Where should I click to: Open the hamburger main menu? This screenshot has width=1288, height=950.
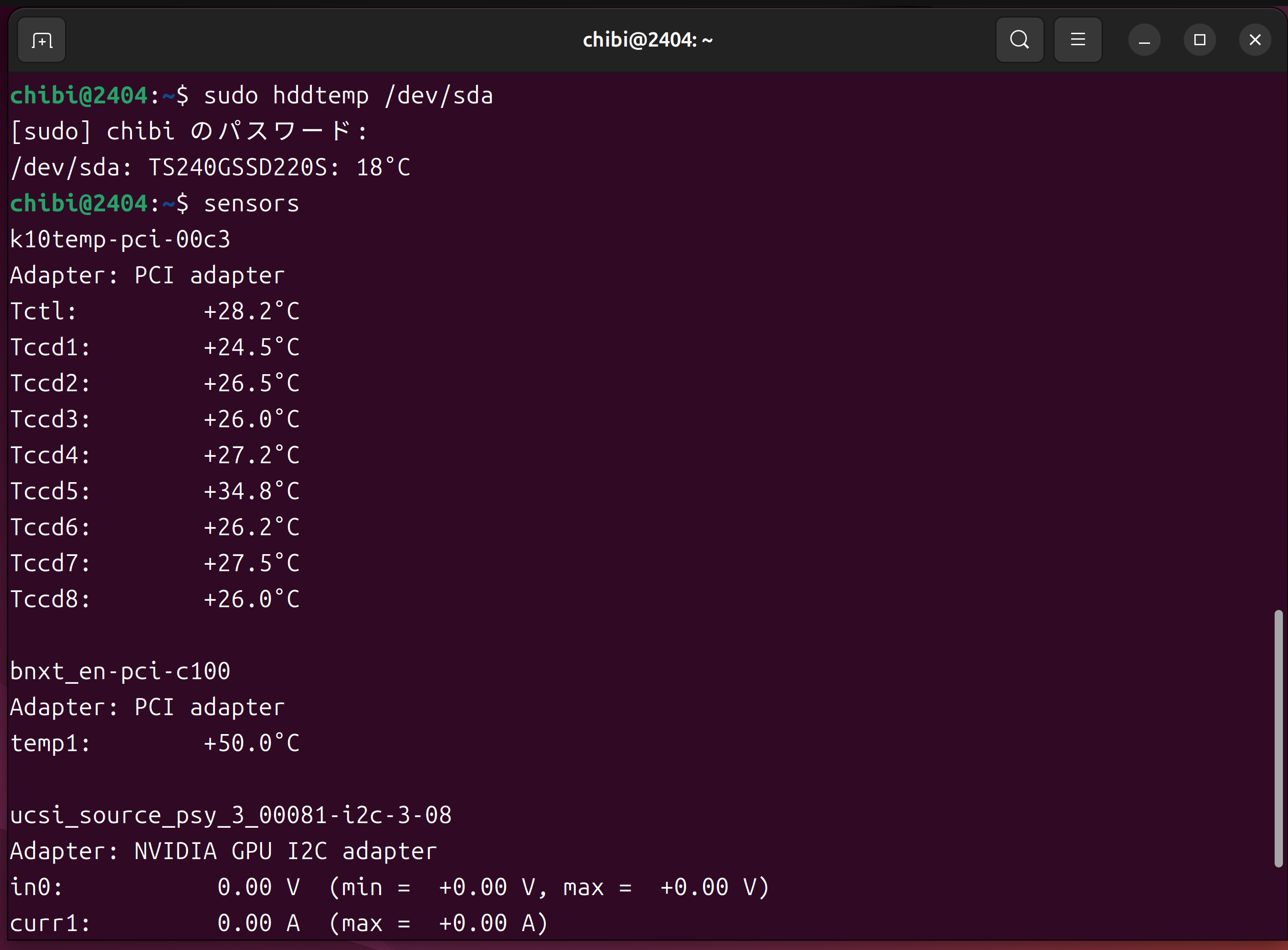pyautogui.click(x=1078, y=40)
